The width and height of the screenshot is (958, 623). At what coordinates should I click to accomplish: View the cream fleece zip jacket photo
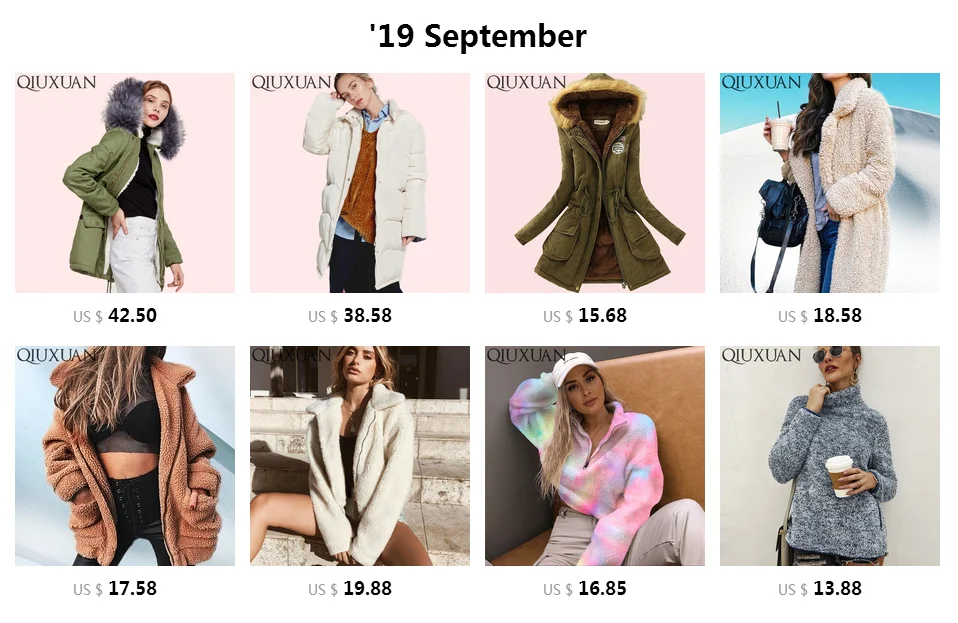tap(360, 456)
